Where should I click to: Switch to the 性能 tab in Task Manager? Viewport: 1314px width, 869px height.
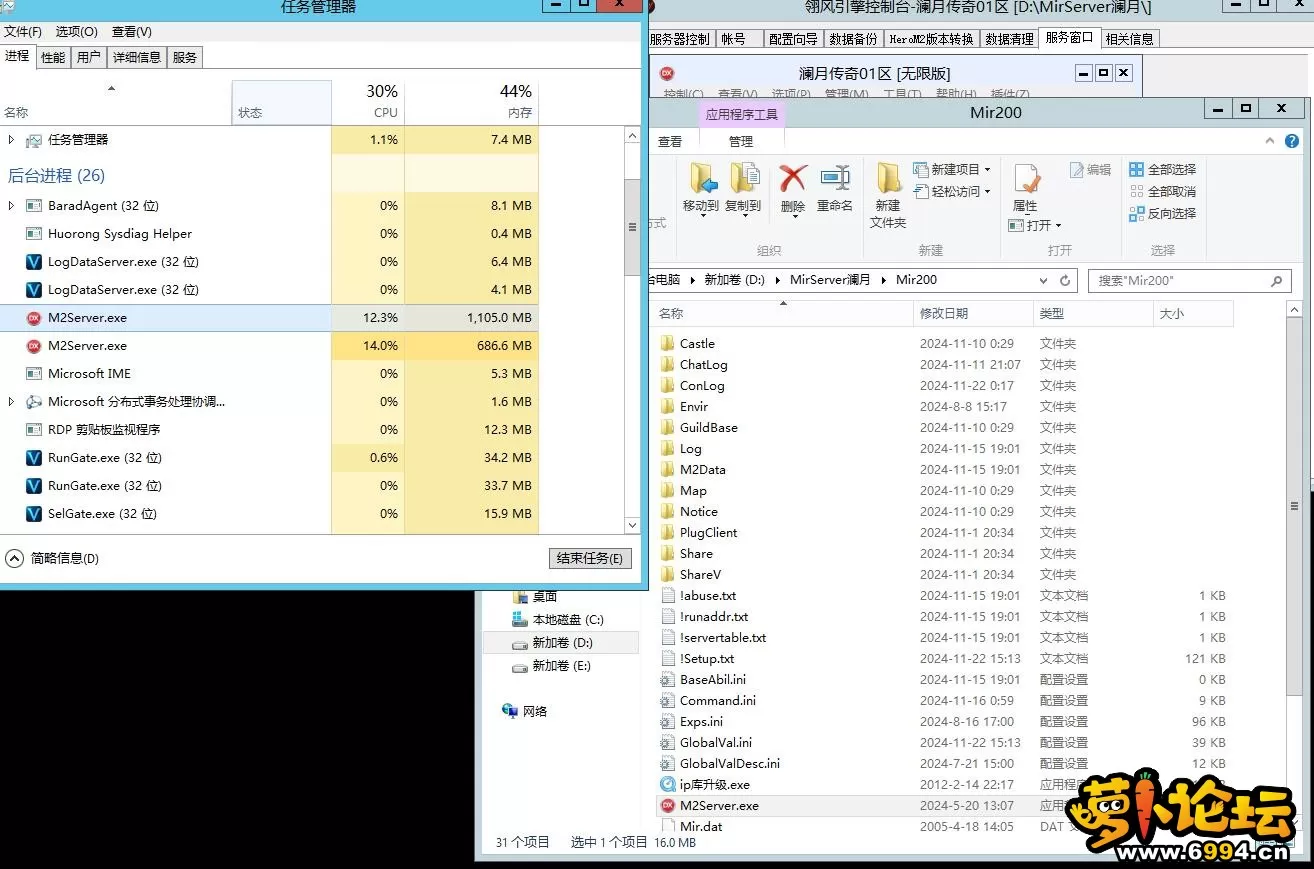coord(53,57)
